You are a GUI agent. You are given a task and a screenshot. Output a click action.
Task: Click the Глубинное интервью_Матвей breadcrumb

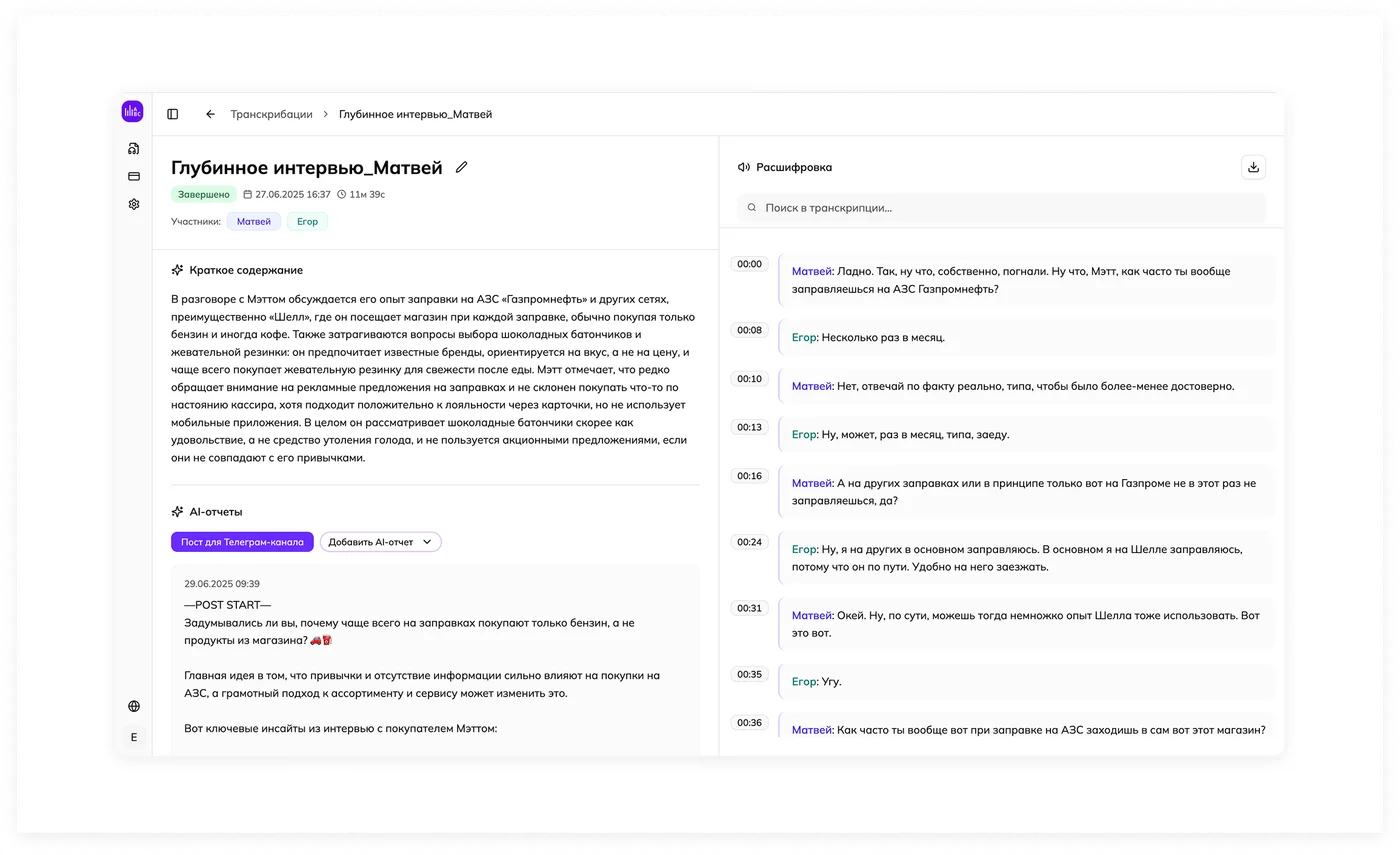tap(415, 114)
